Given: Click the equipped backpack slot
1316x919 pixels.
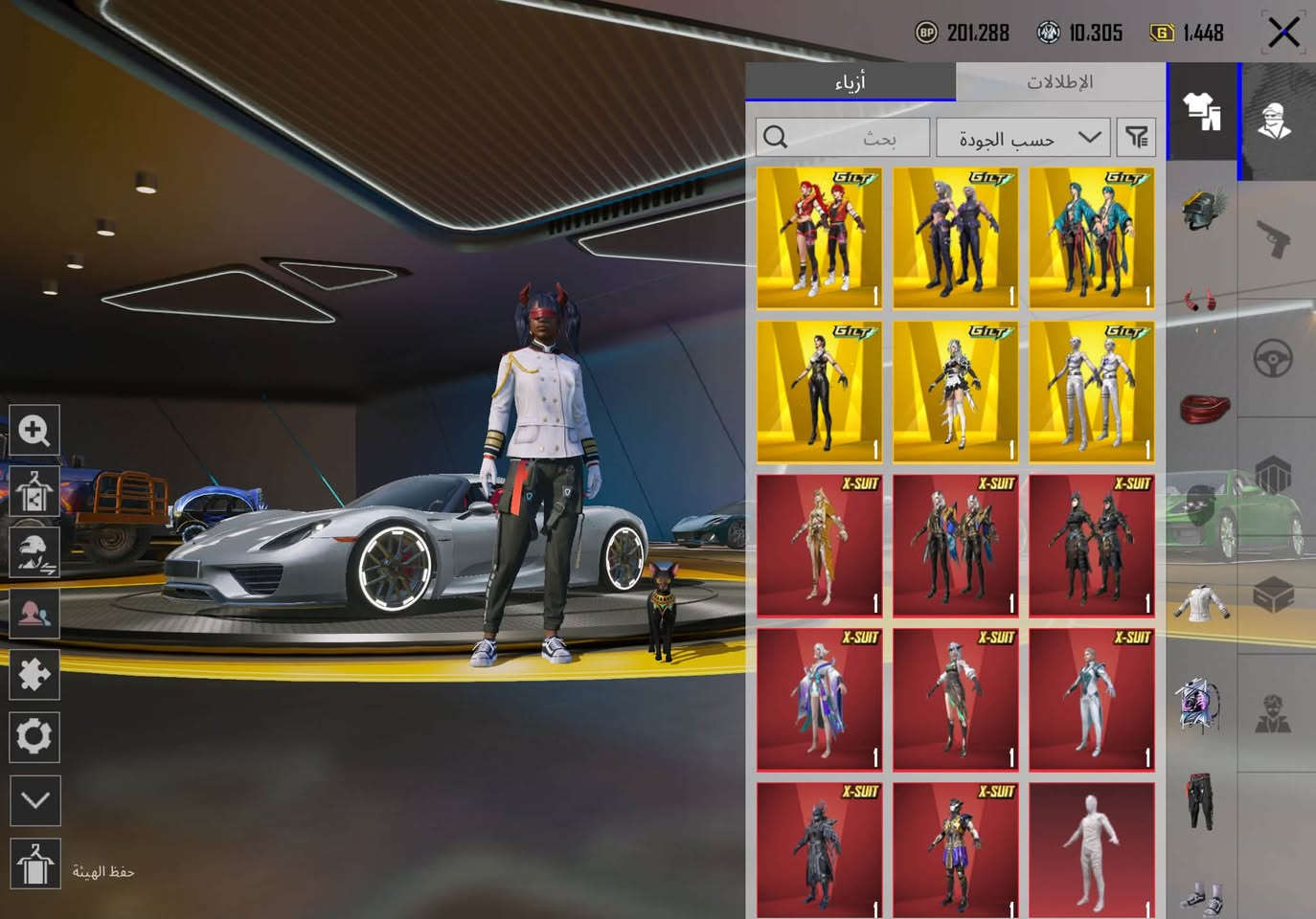Looking at the screenshot, I should 1200,704.
